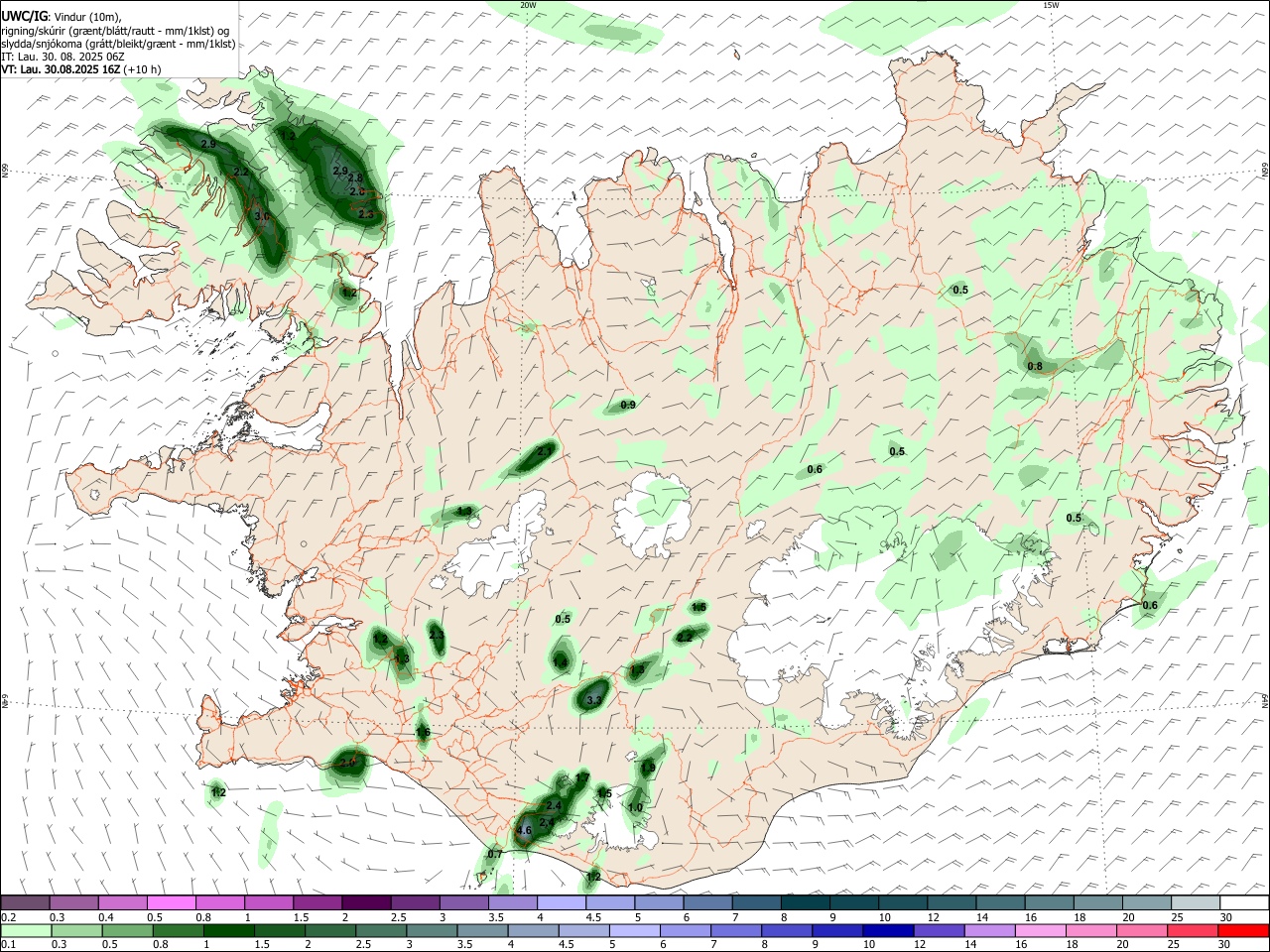This screenshot has width=1270, height=952.
Task: Pick the dark purple 2 swatch in the snow scale
Action: [366, 902]
